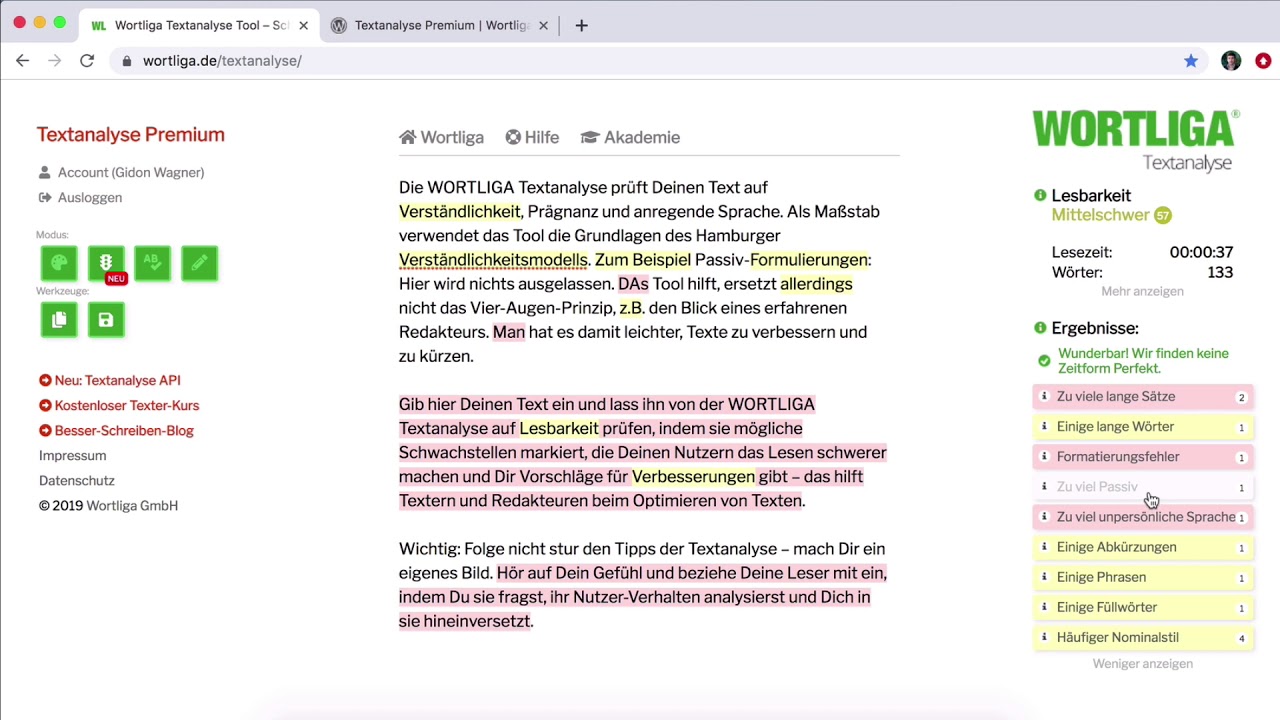Switch to the traffic light mode
This screenshot has height=720, width=1280.
[x=106, y=263]
